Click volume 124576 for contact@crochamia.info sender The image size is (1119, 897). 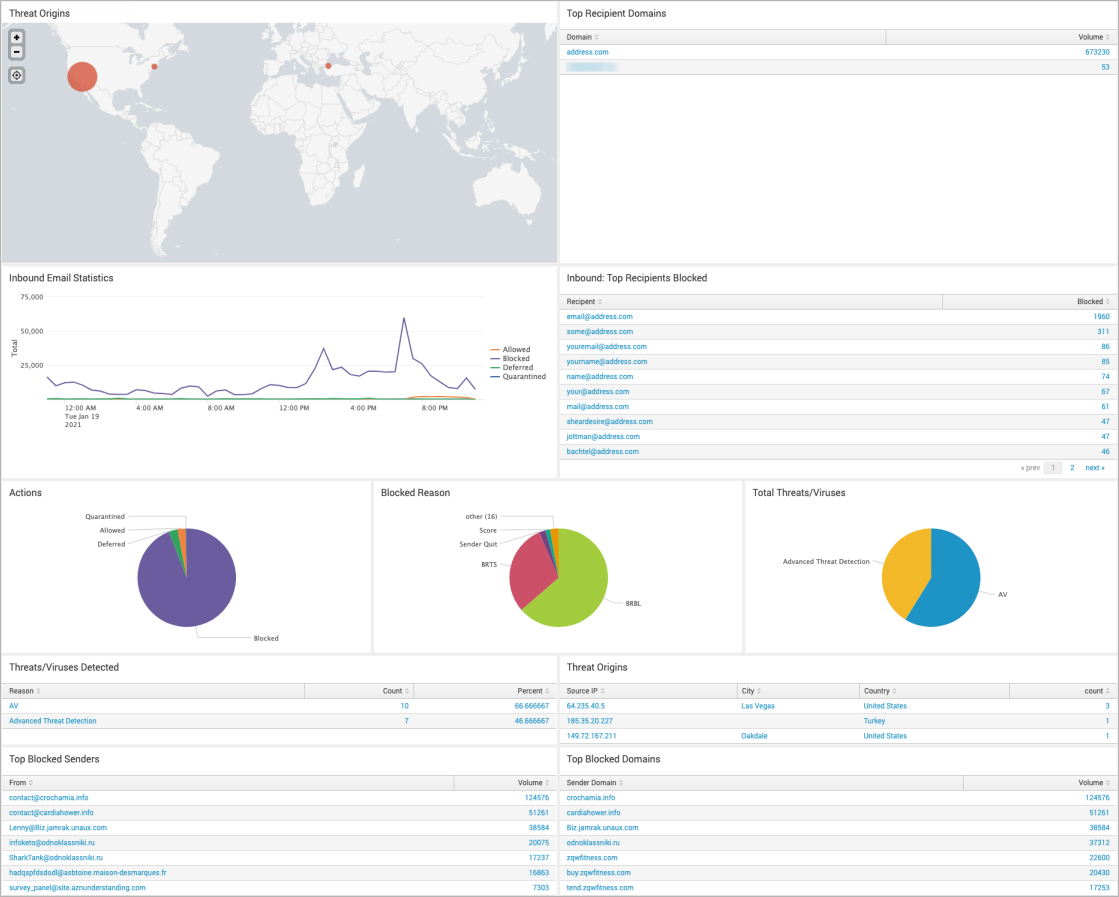click(537, 798)
